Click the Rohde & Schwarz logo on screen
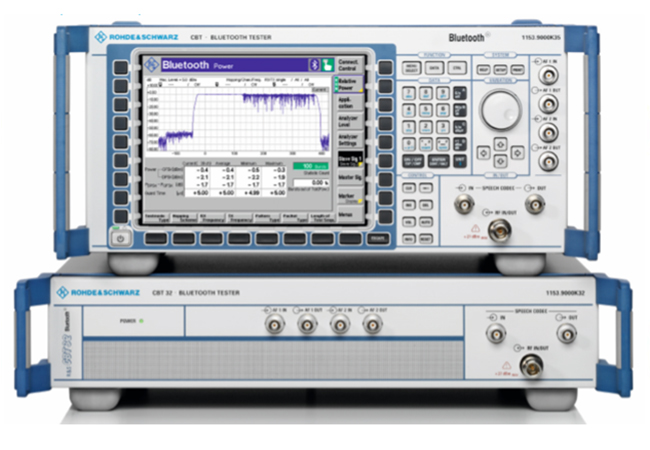 (x=151, y=65)
